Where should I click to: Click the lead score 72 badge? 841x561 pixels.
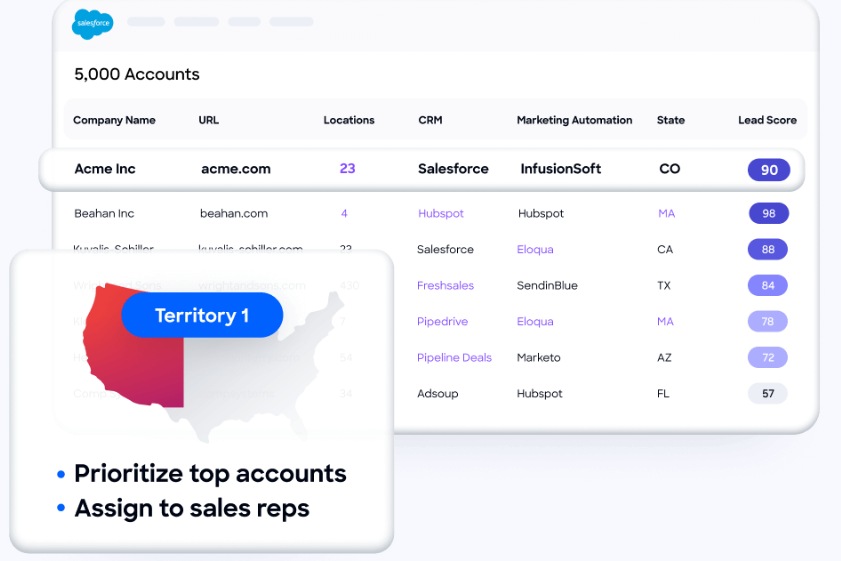coord(768,358)
